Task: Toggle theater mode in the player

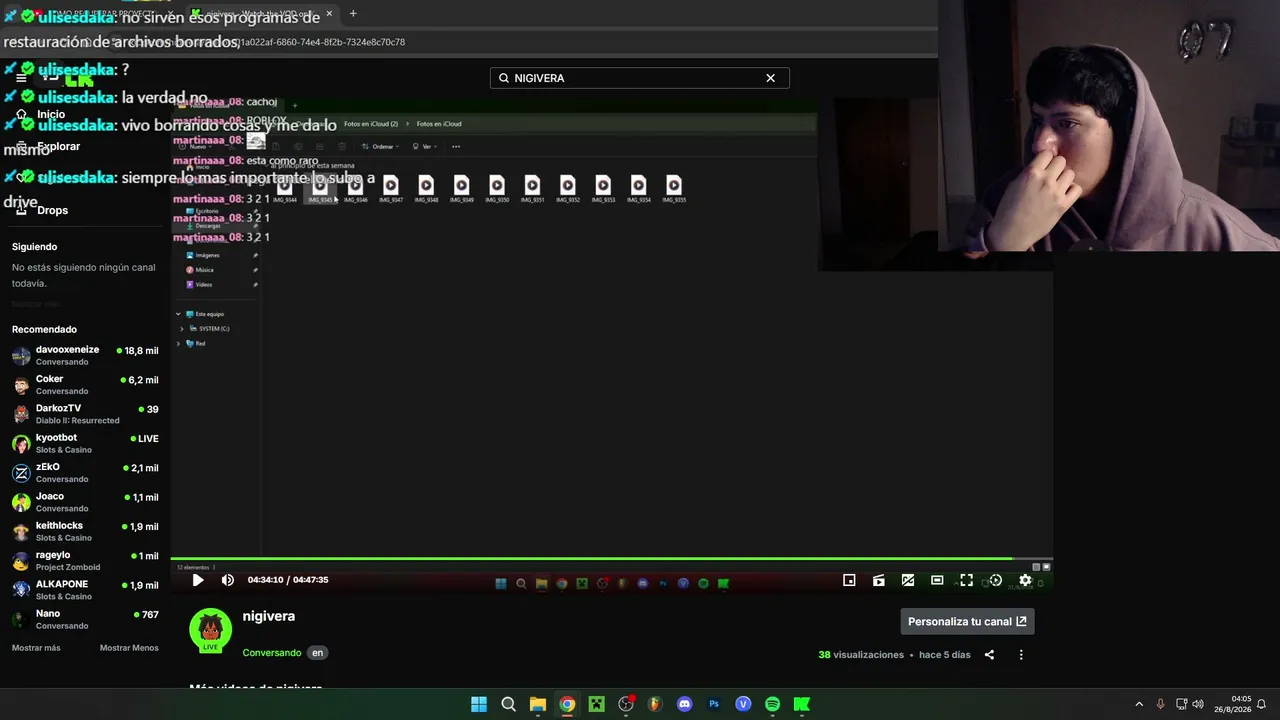Action: point(937,580)
